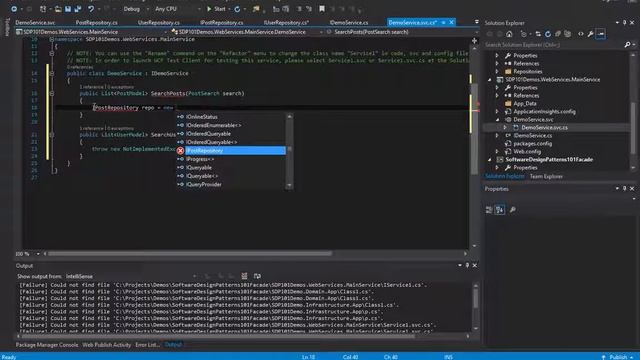The height and width of the screenshot is (360, 640).
Task: Open the Package Manager Console tab
Action: (x=47, y=345)
